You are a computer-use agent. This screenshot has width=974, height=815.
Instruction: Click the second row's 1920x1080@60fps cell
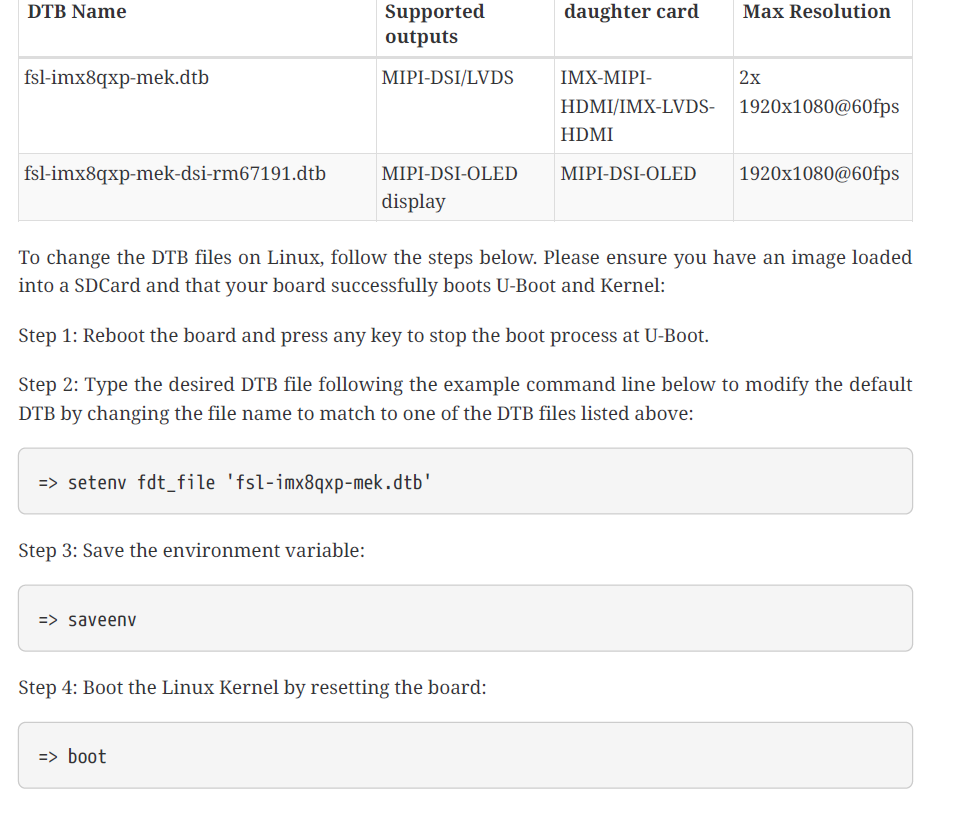819,174
